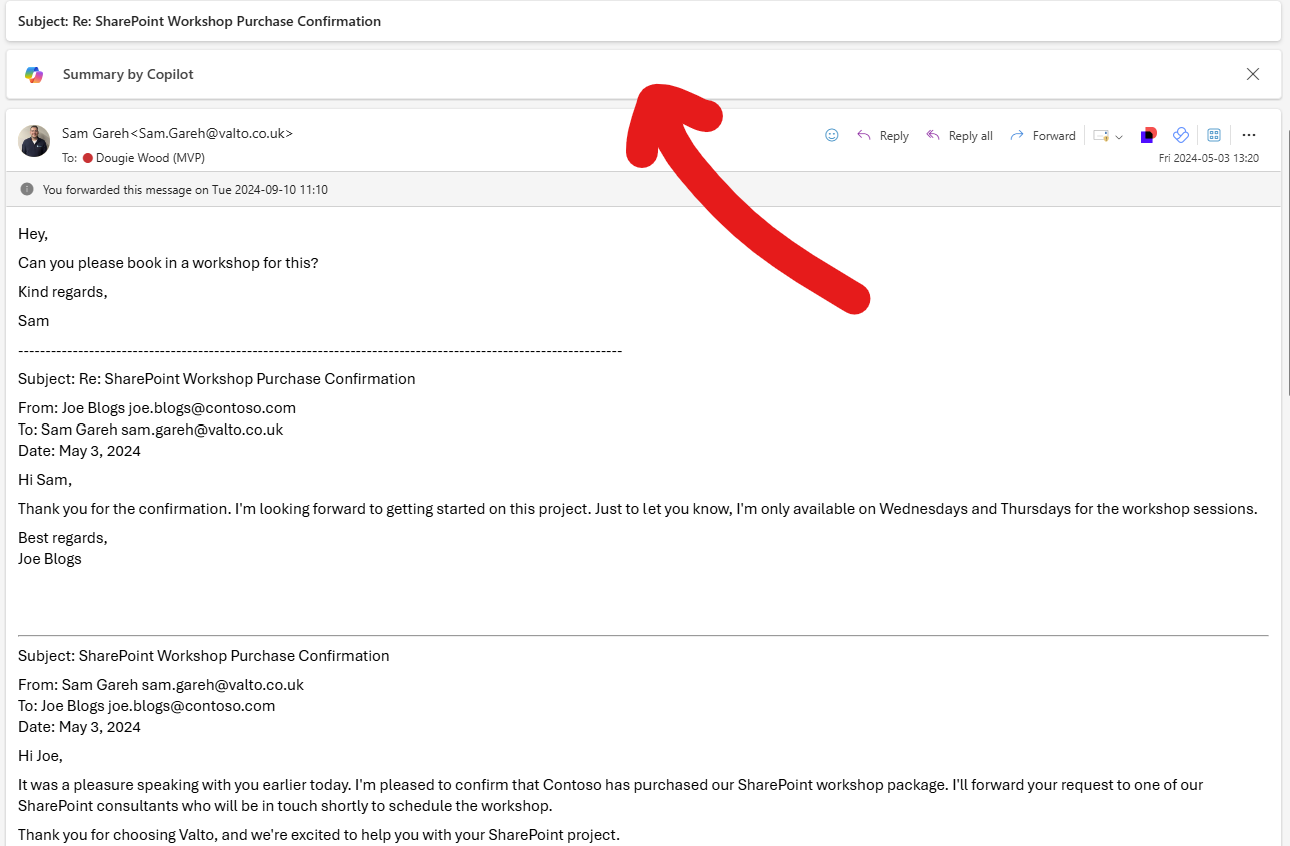Image resolution: width=1290 pixels, height=846 pixels.
Task: Click the forwarded message notice text
Action: pyautogui.click(x=185, y=190)
